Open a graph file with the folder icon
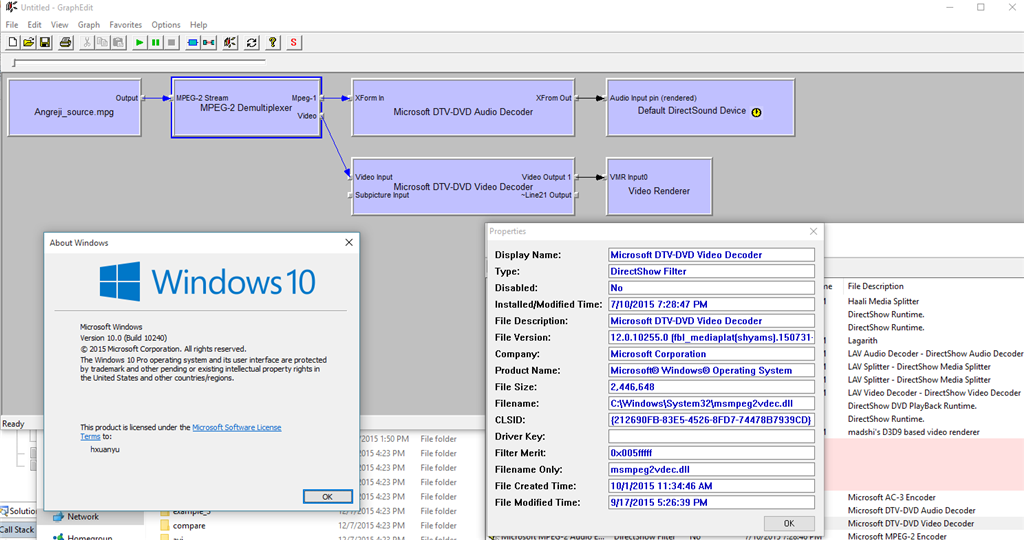Screen dimensions: 1024x540 [29, 42]
